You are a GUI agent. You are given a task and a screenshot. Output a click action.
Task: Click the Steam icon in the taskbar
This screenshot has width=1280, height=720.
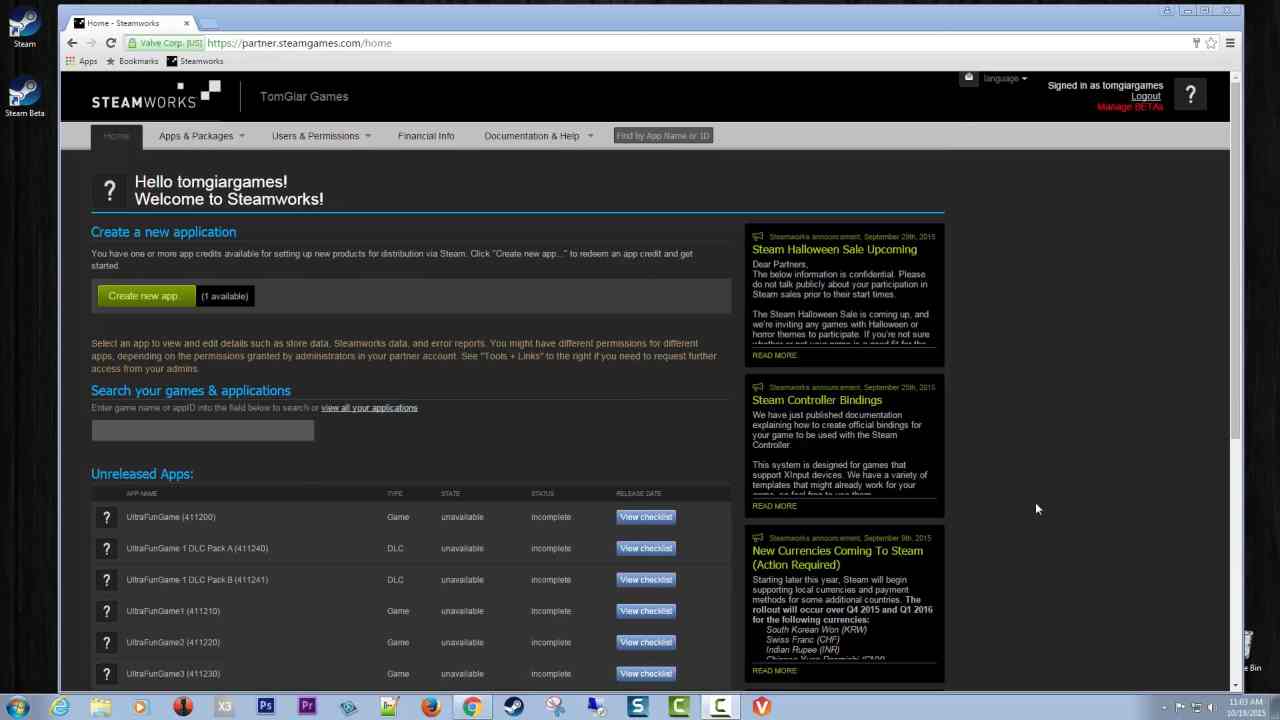pyautogui.click(x=513, y=707)
